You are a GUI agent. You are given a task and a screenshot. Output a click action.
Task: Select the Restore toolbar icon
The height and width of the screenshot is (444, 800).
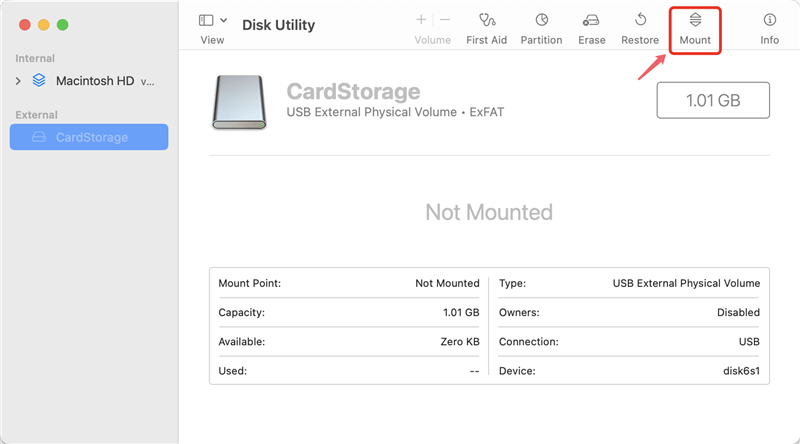pos(640,20)
